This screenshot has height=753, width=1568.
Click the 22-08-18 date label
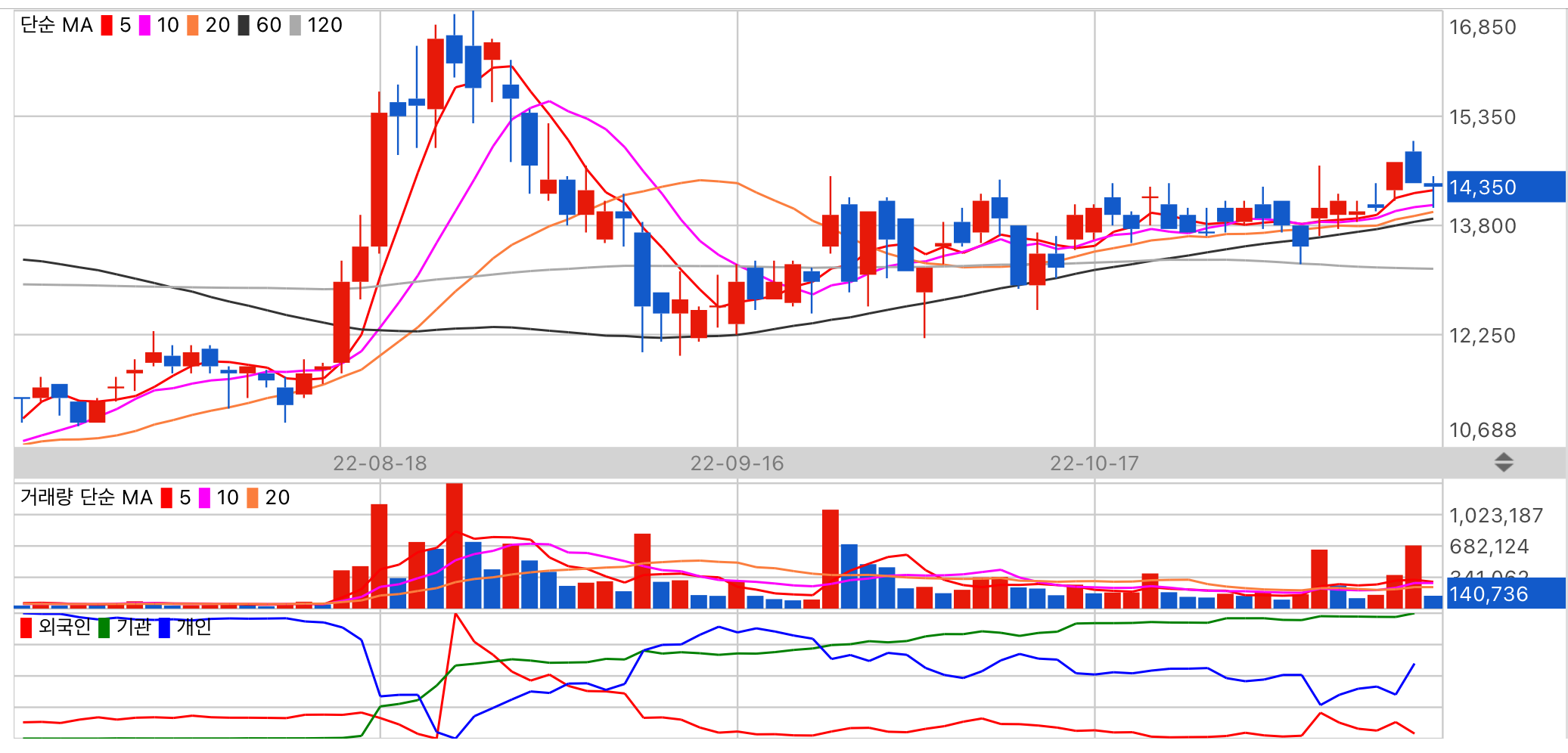point(380,463)
